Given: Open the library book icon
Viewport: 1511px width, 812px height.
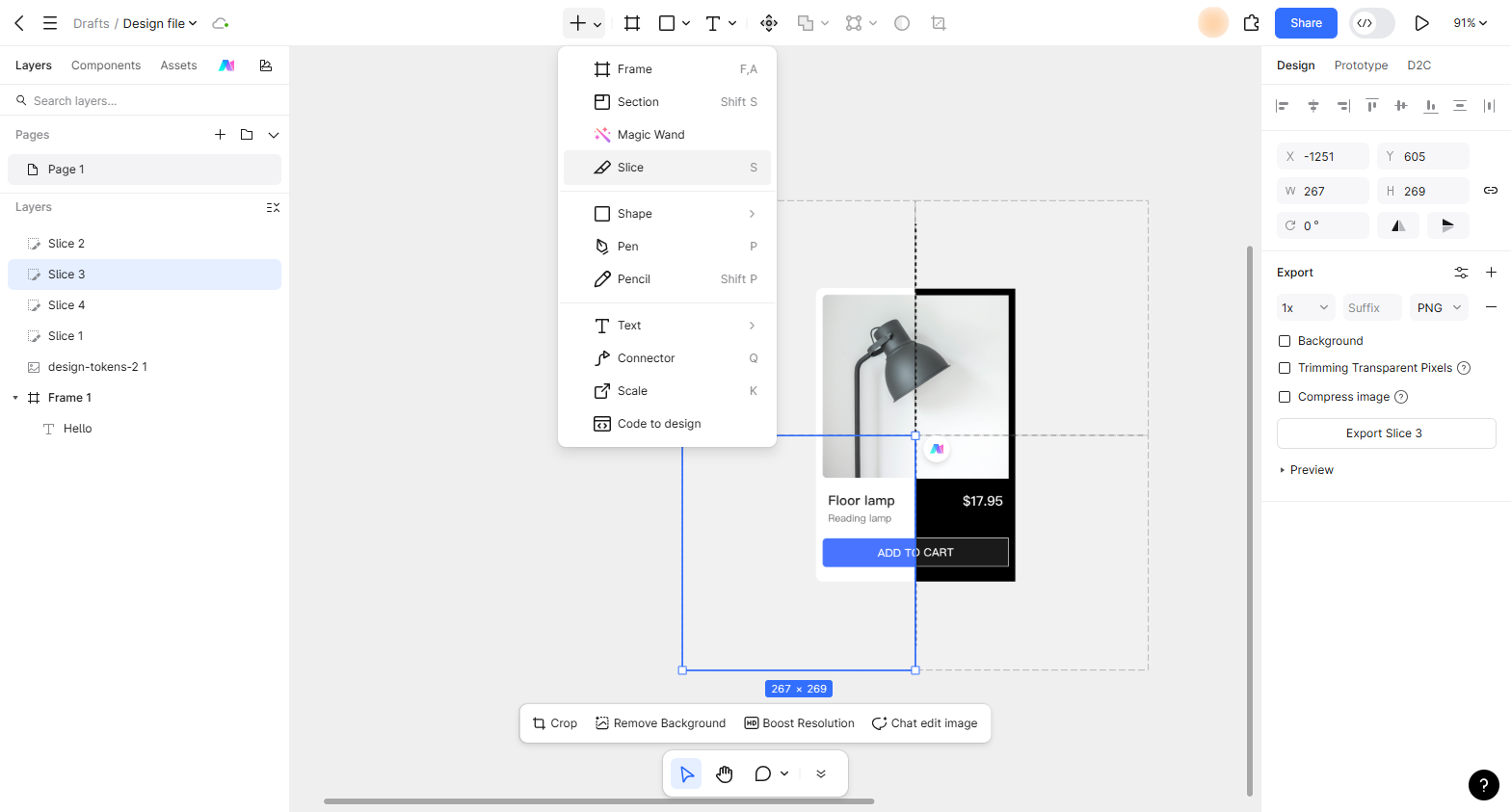Looking at the screenshot, I should point(266,65).
